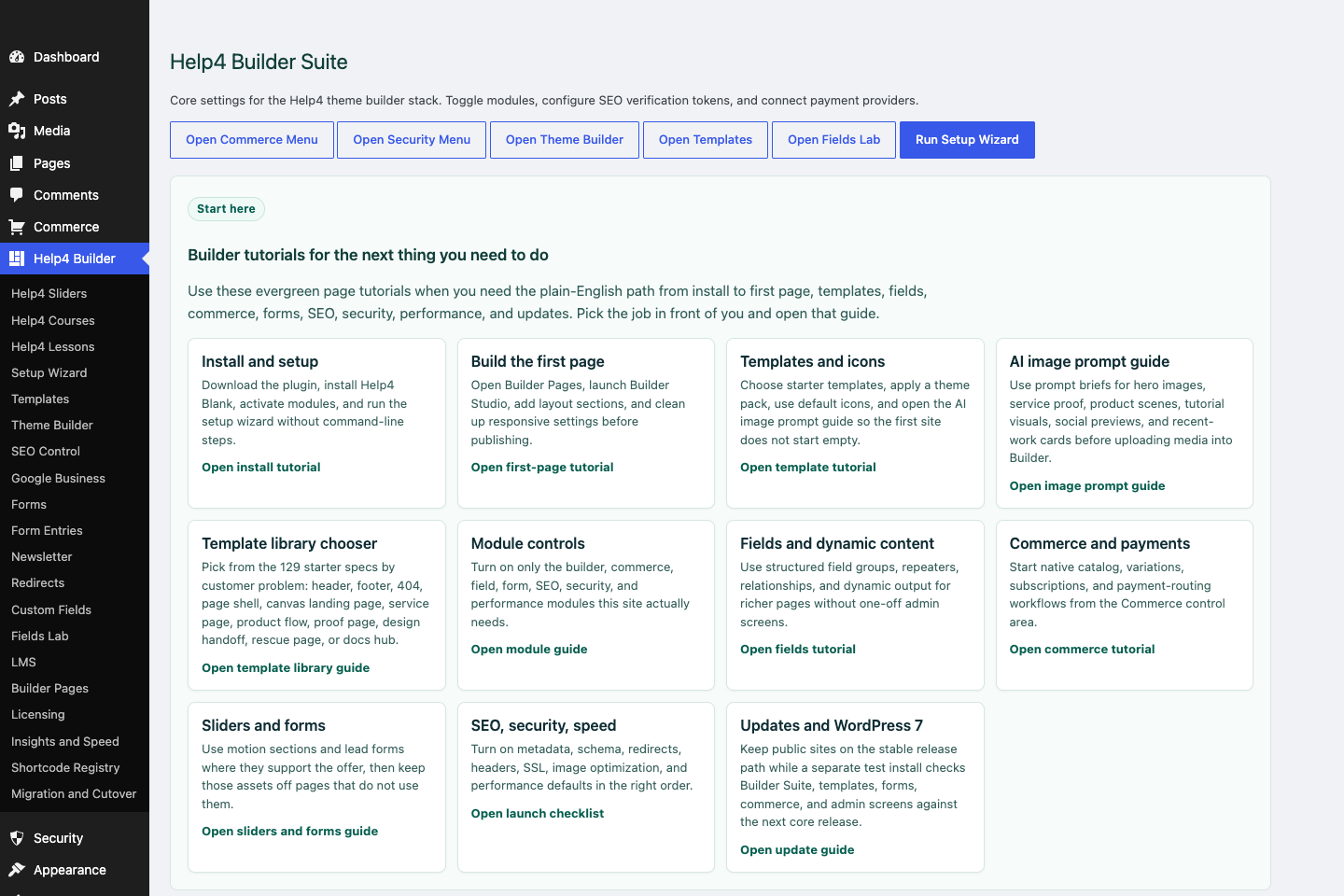Screen dimensions: 1344x896
Task: Click the Open Fields Lab button
Action: (x=834, y=140)
